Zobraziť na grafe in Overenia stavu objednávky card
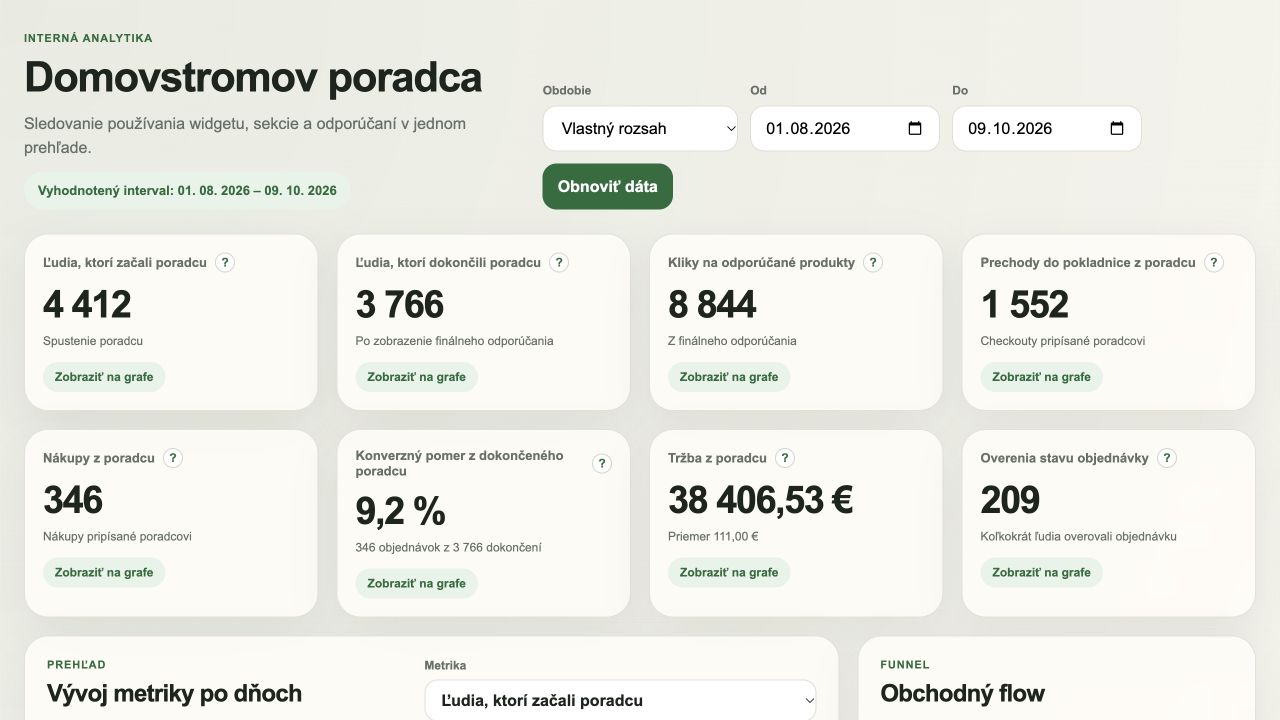 pyautogui.click(x=1041, y=572)
